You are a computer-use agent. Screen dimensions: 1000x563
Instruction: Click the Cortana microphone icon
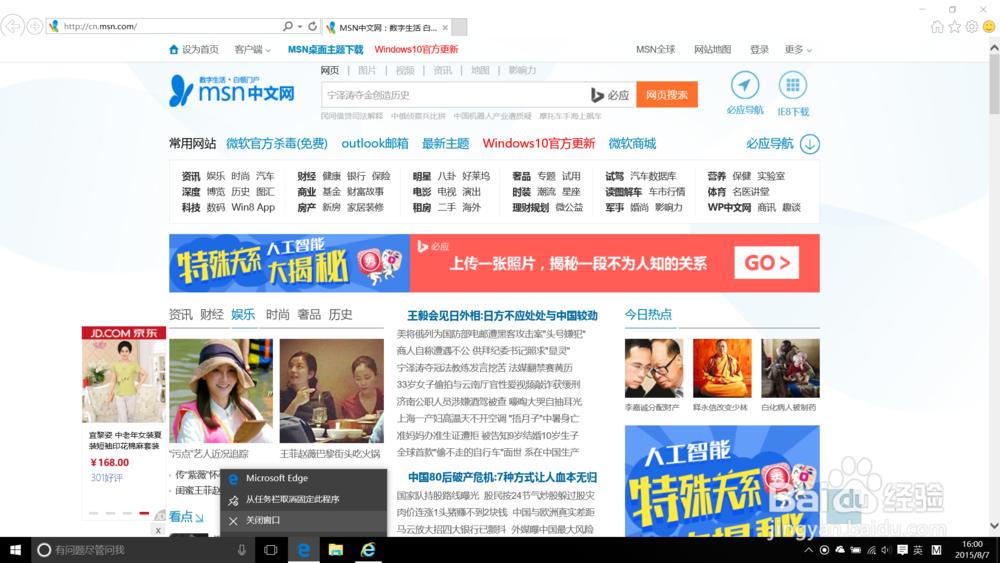pyautogui.click(x=242, y=550)
